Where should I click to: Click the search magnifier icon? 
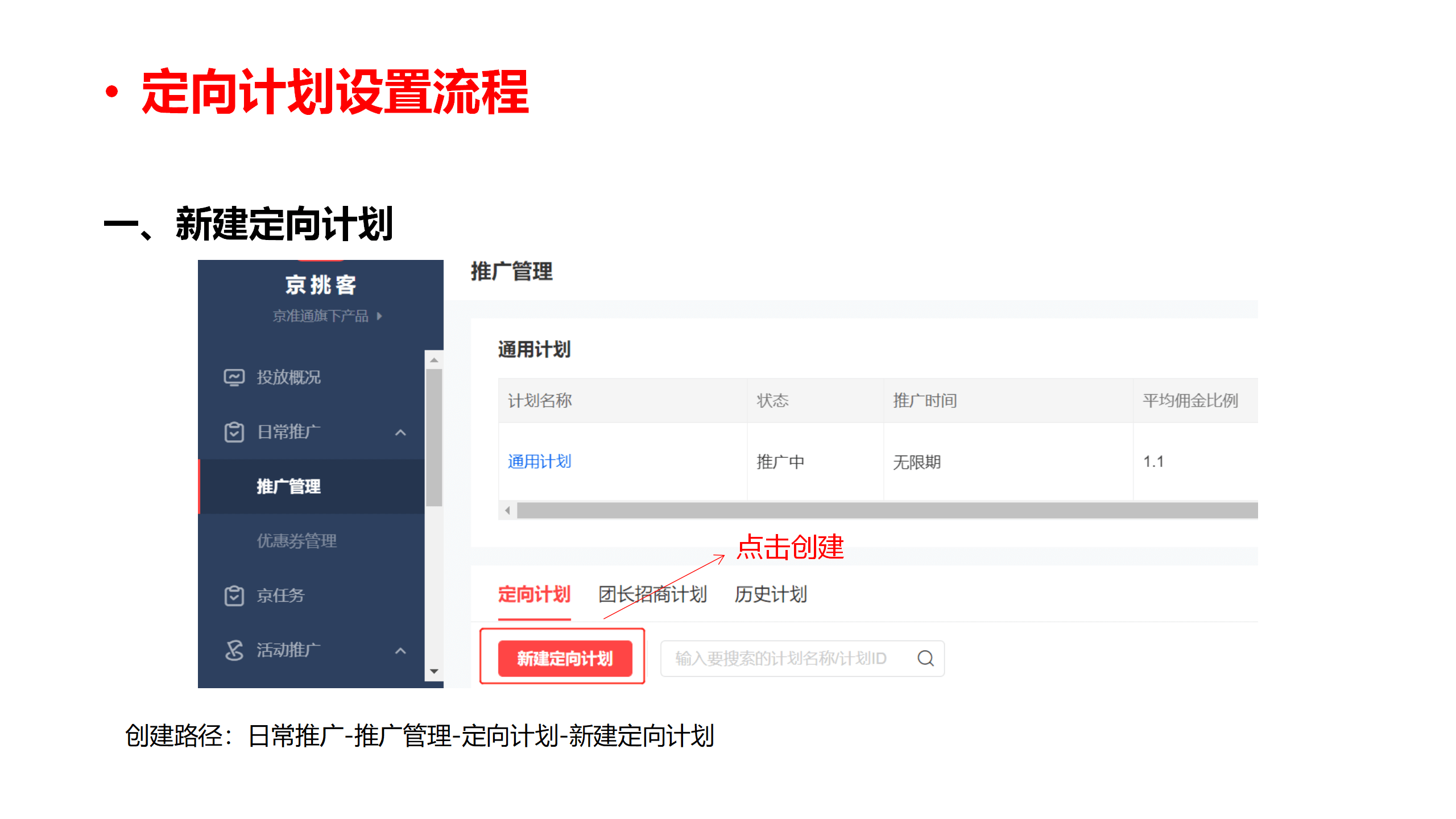pyautogui.click(x=925, y=658)
